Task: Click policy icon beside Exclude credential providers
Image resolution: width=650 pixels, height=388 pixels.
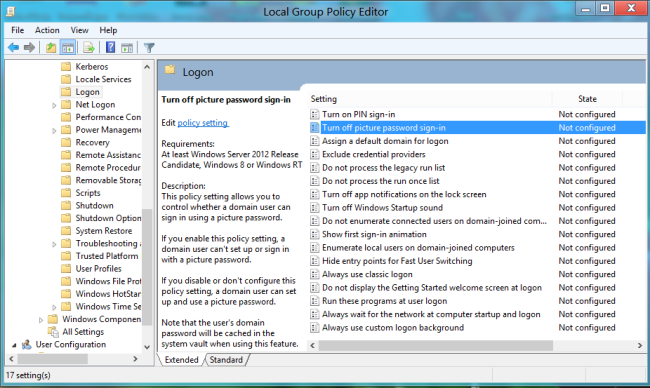Action: pyautogui.click(x=315, y=154)
